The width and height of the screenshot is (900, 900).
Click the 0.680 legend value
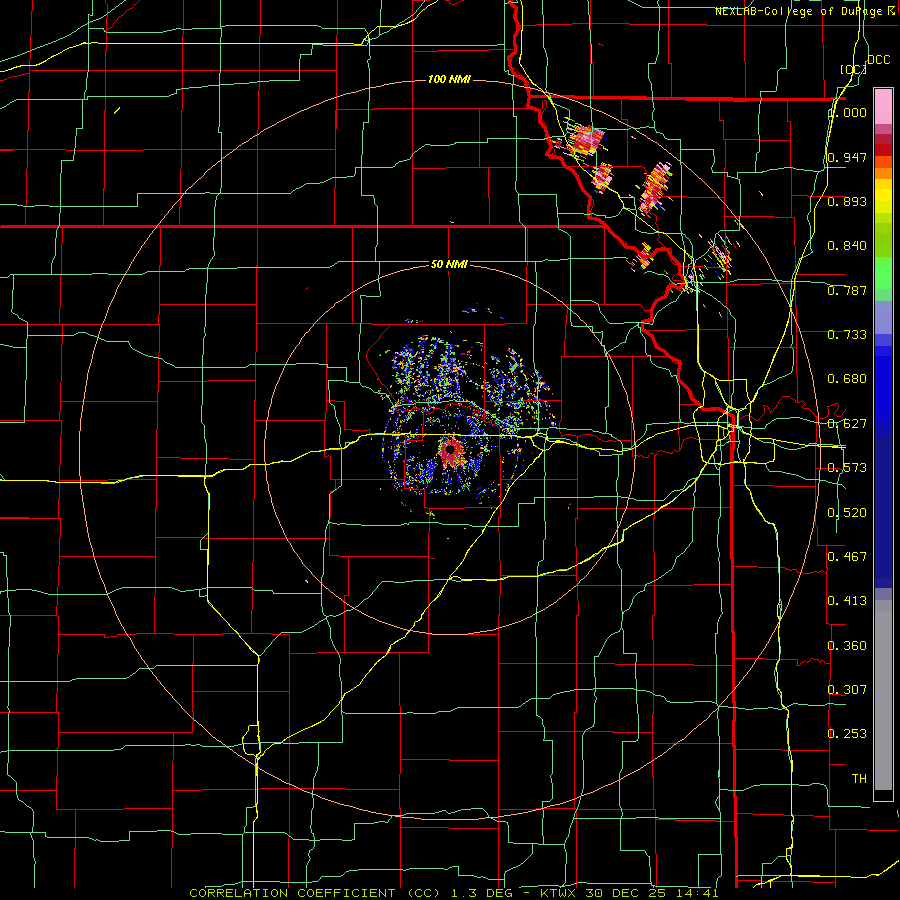(847, 379)
